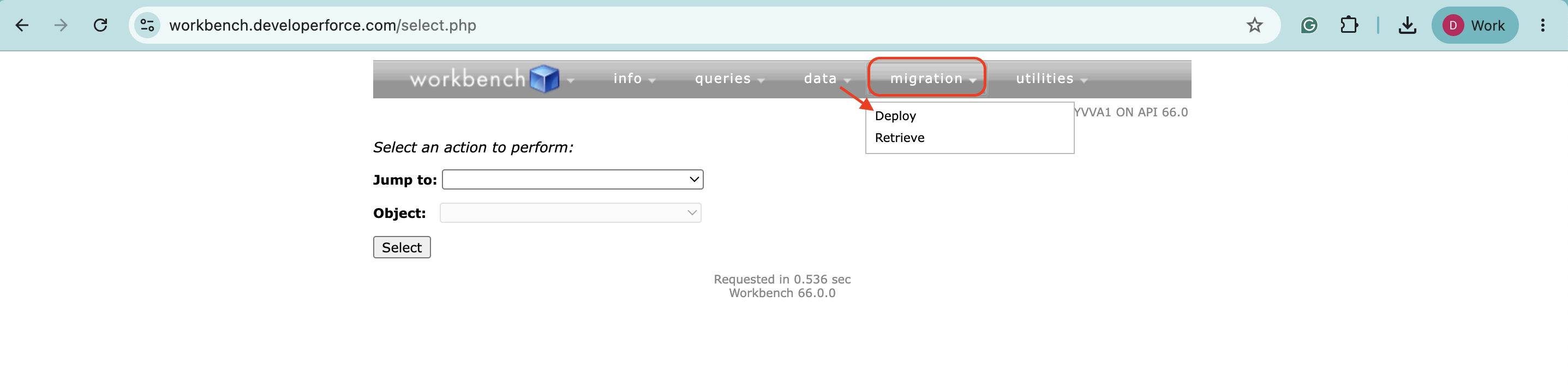Click the 'Requested in 0.536 sec' text
The image size is (1568, 390).
(782, 279)
